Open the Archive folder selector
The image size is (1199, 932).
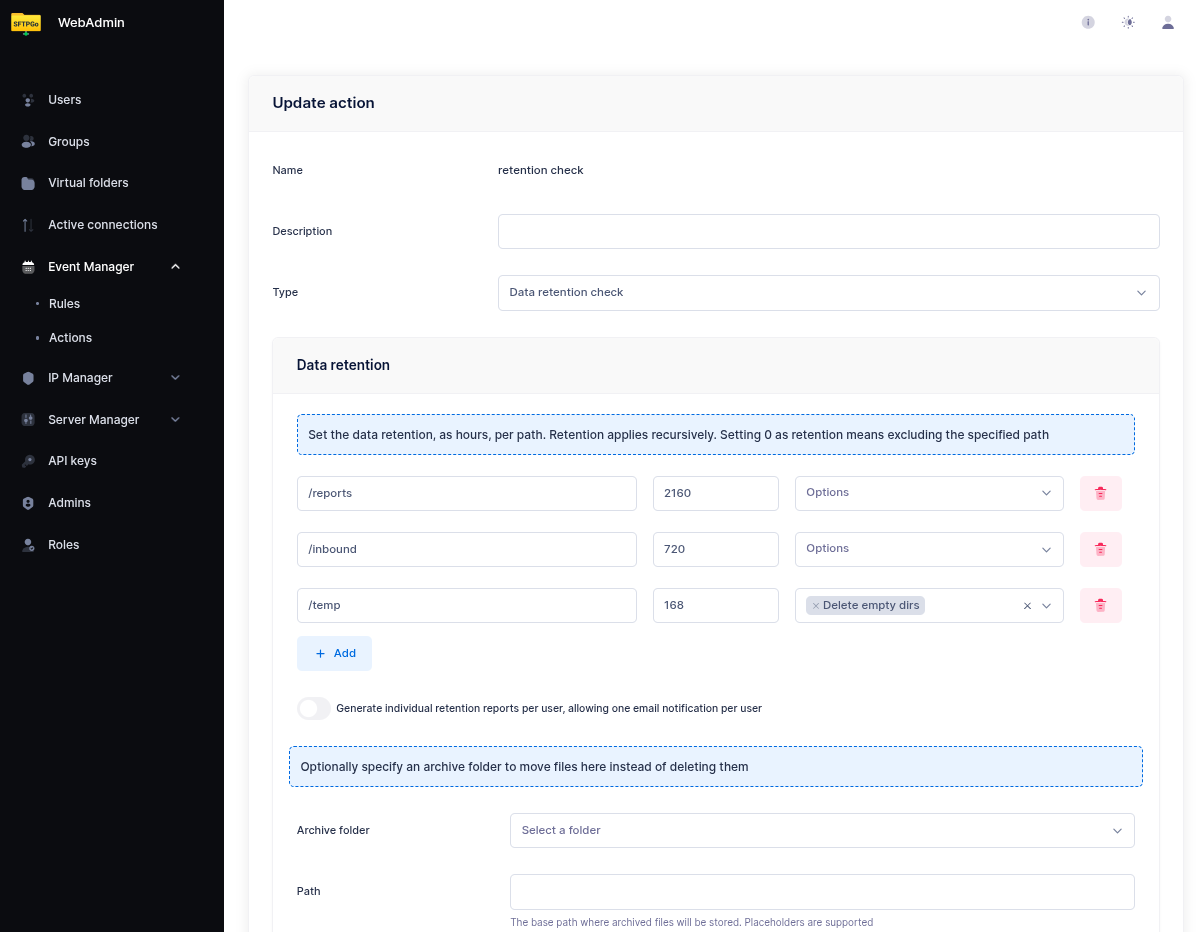tap(821, 830)
